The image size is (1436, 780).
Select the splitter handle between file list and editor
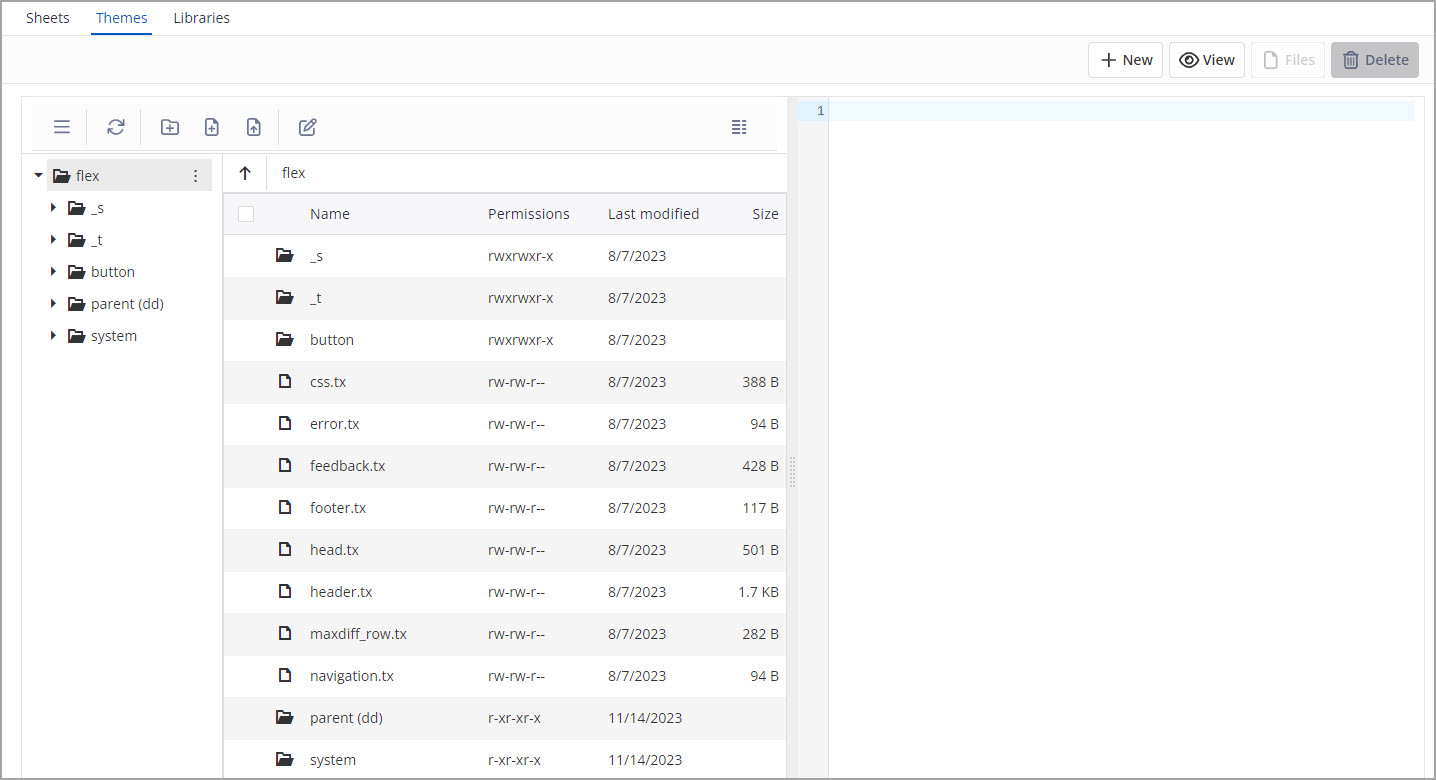[x=792, y=472]
